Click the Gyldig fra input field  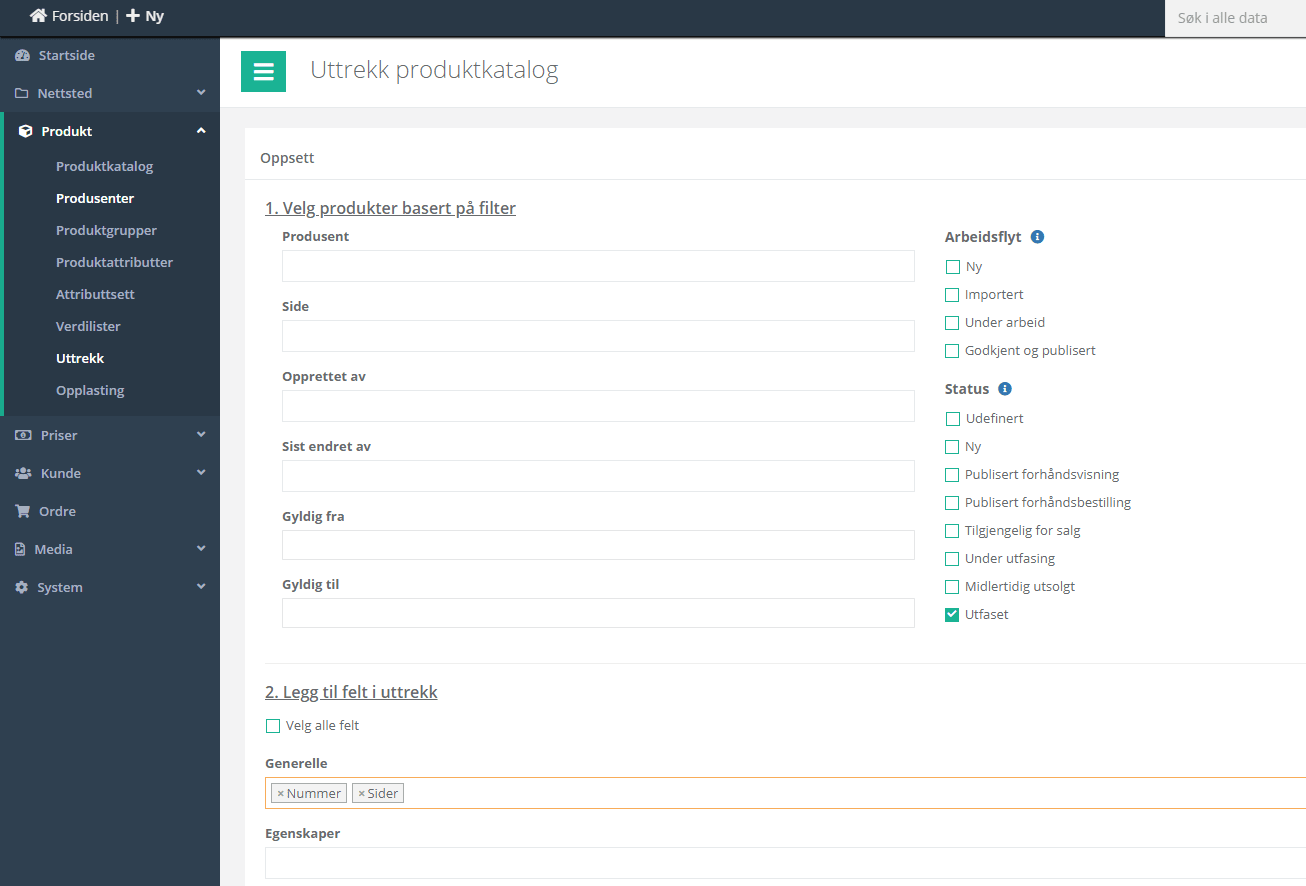598,545
